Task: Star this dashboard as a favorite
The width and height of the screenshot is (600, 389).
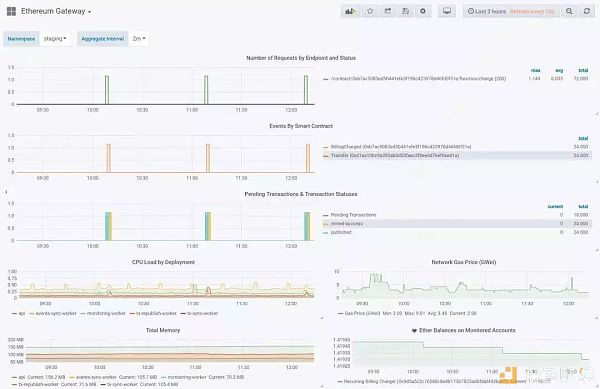Action: coord(370,11)
